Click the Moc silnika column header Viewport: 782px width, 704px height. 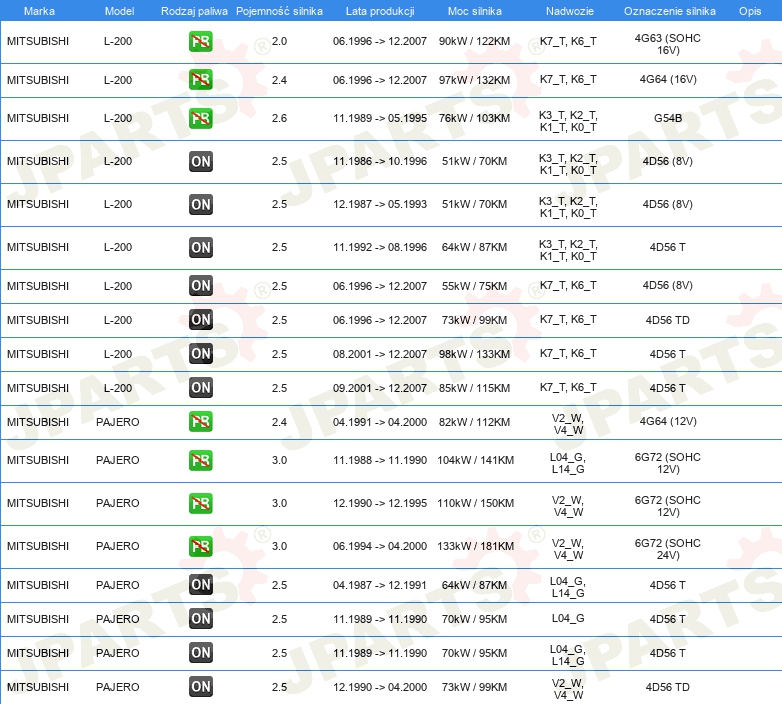click(x=474, y=11)
